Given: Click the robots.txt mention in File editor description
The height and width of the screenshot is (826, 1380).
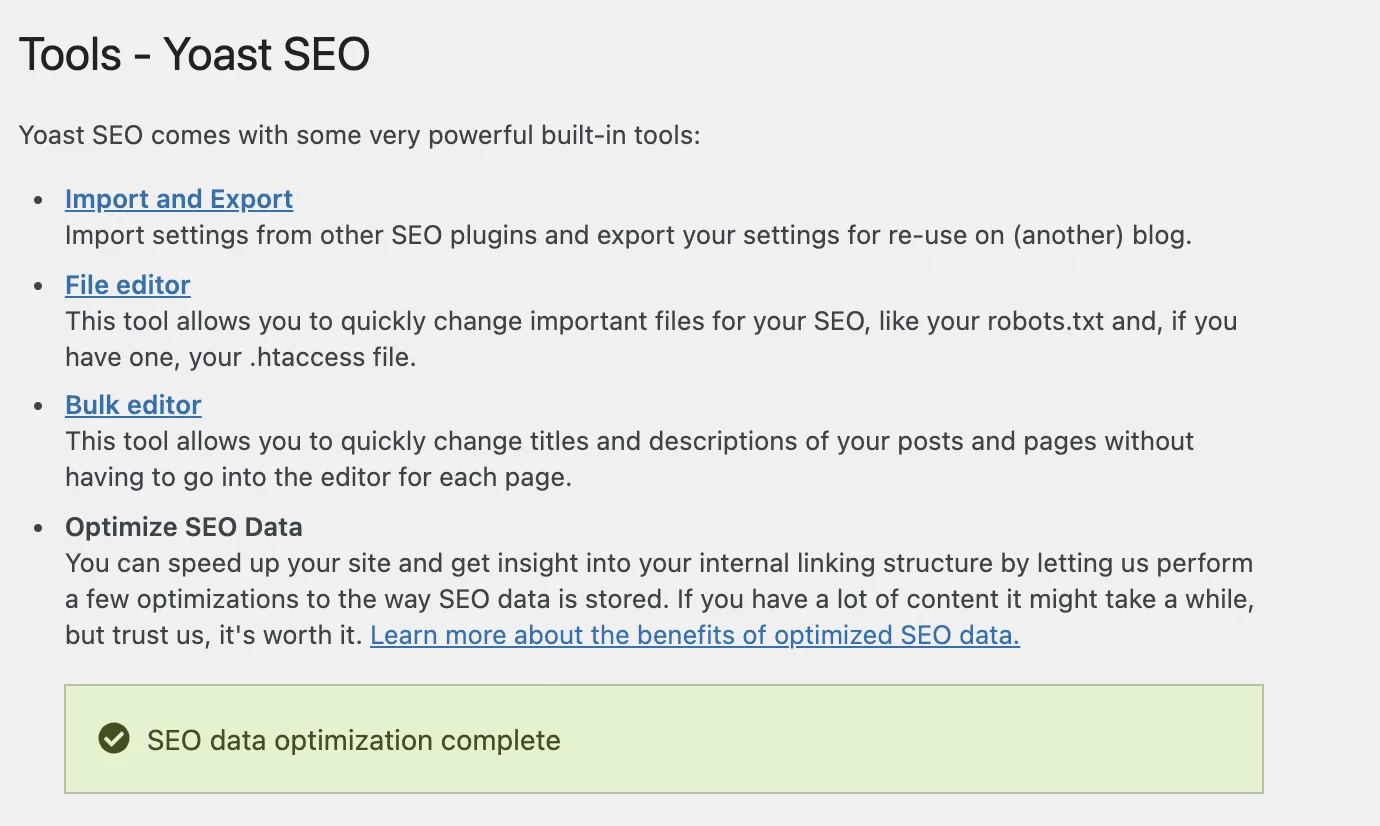Looking at the screenshot, I should [x=1049, y=321].
